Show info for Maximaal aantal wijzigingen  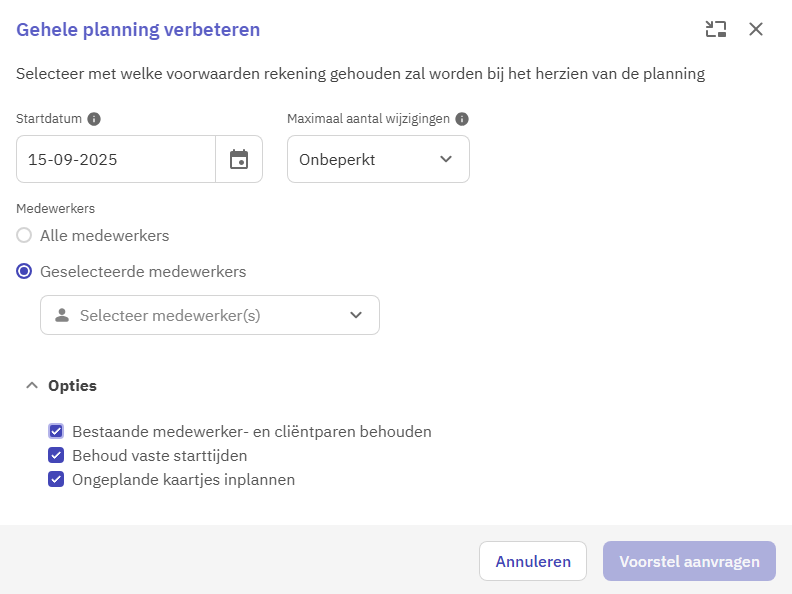(462, 119)
